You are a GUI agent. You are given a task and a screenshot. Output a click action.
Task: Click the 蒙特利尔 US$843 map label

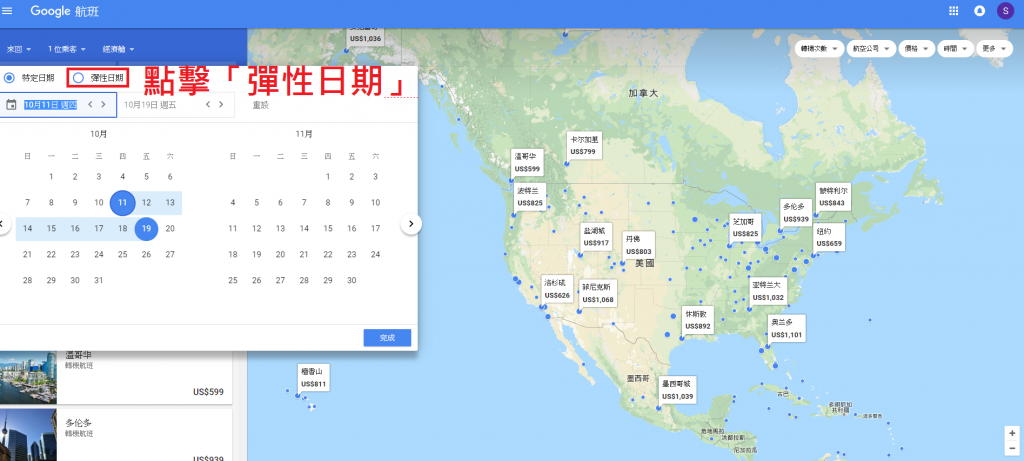click(833, 197)
